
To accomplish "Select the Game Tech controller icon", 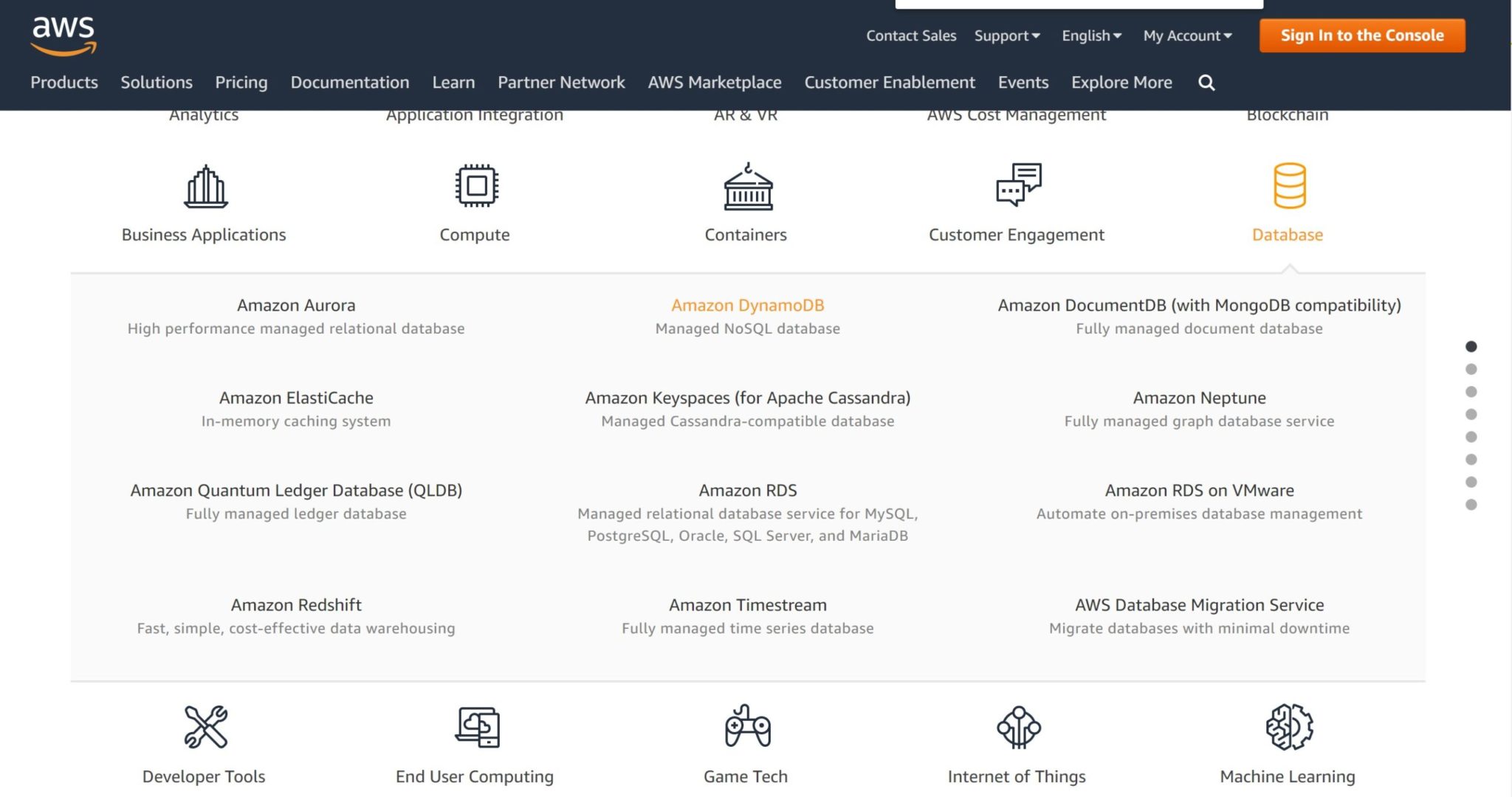I will tap(747, 726).
